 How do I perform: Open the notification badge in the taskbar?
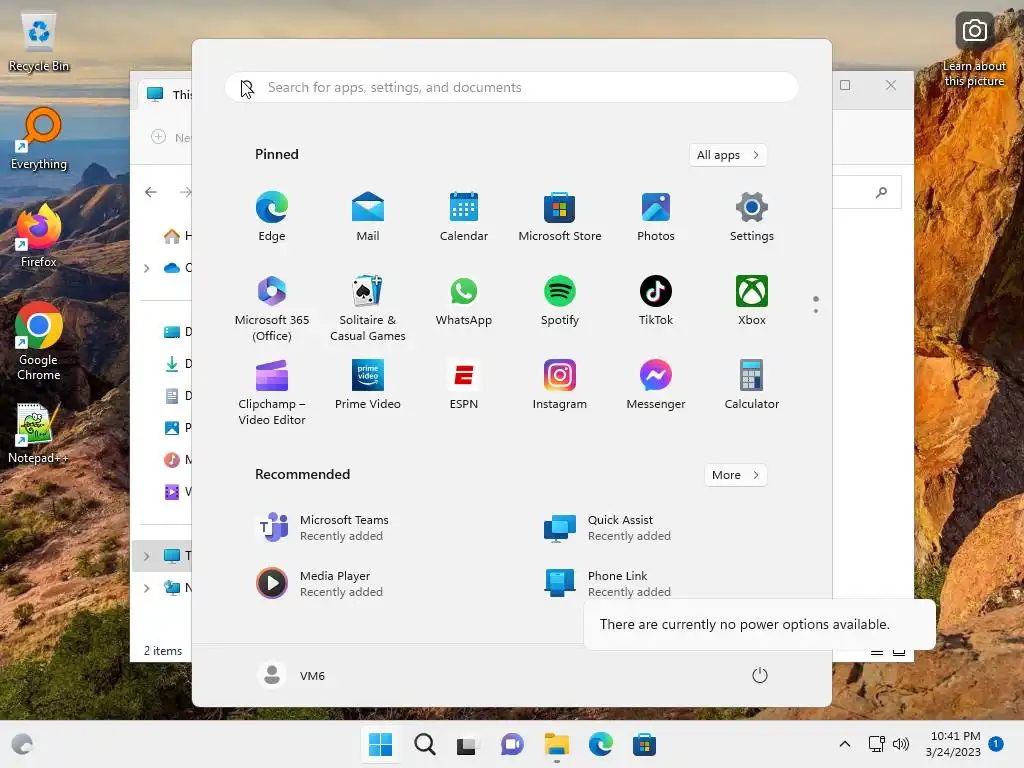tap(996, 743)
